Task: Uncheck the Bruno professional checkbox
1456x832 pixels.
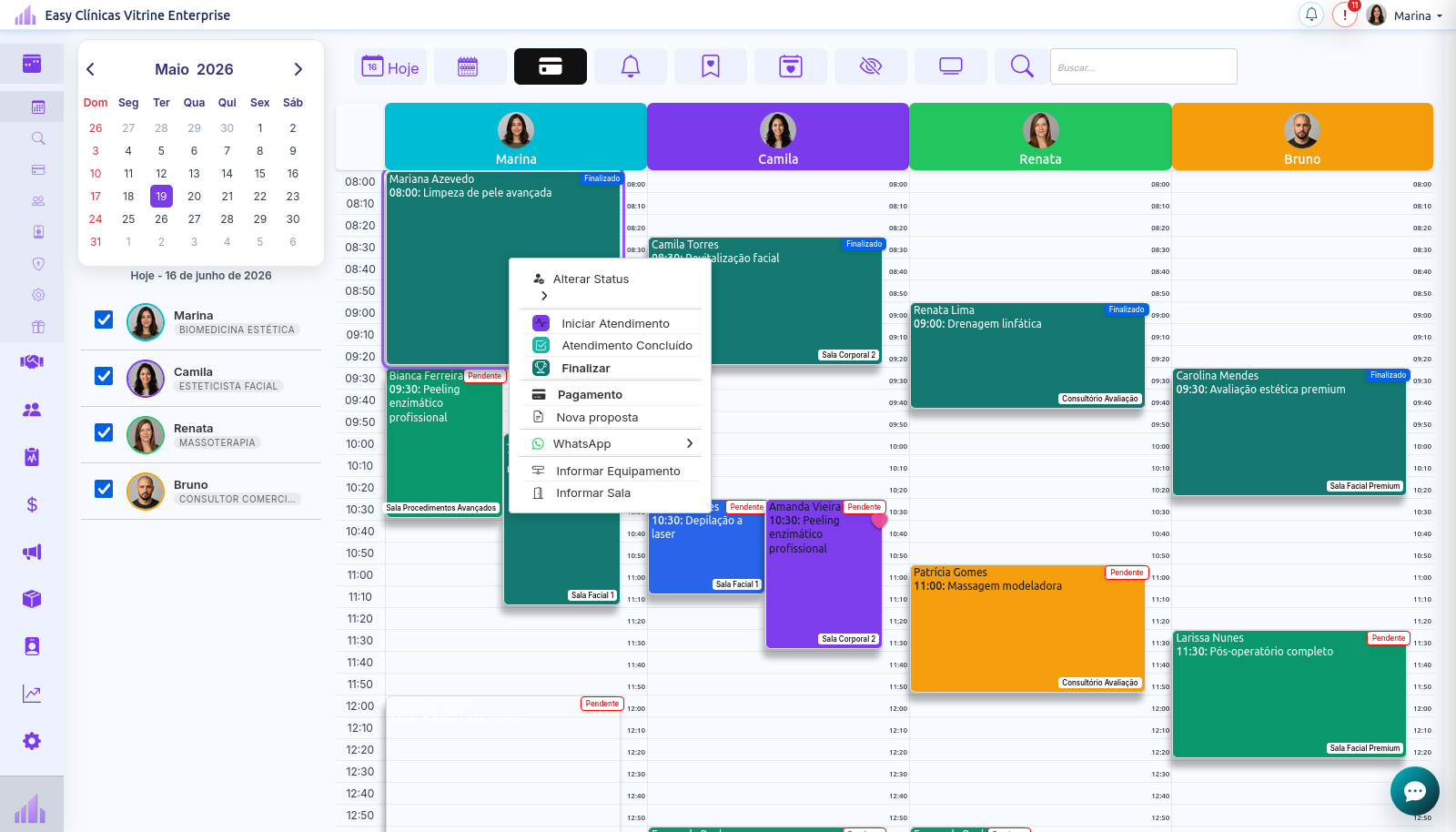Action: (x=104, y=489)
